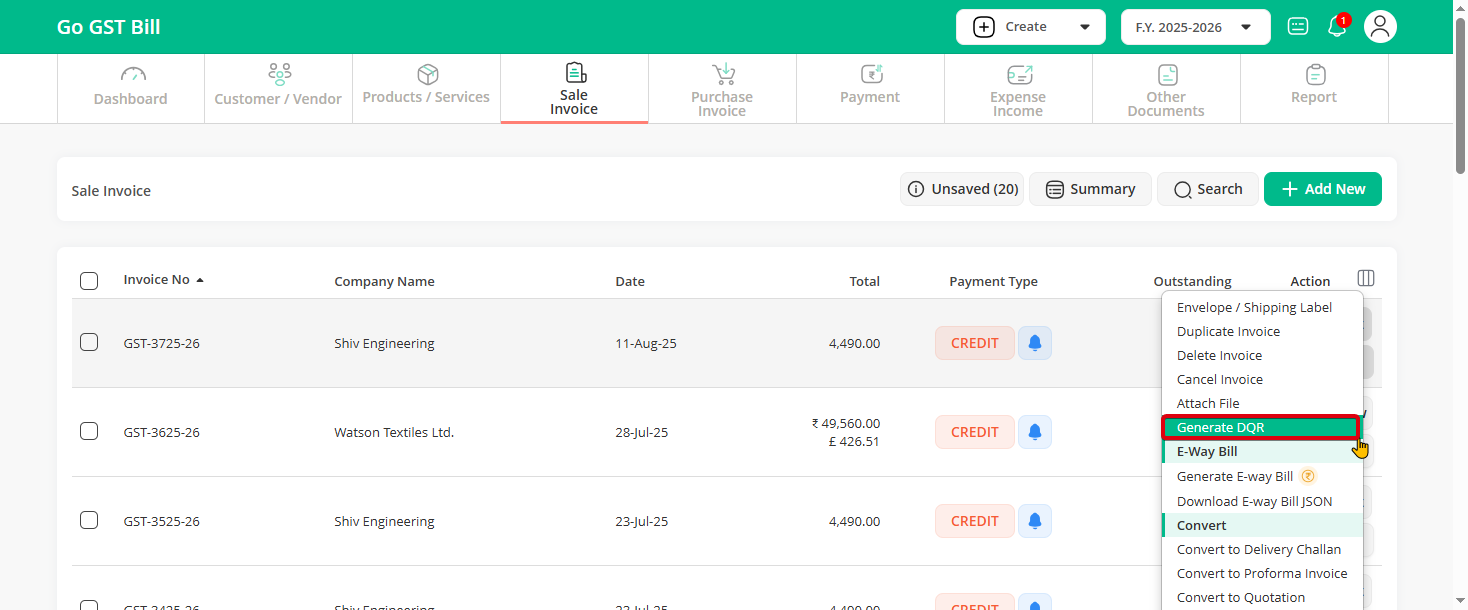Click the notification bell icon in header

click(x=1336, y=27)
